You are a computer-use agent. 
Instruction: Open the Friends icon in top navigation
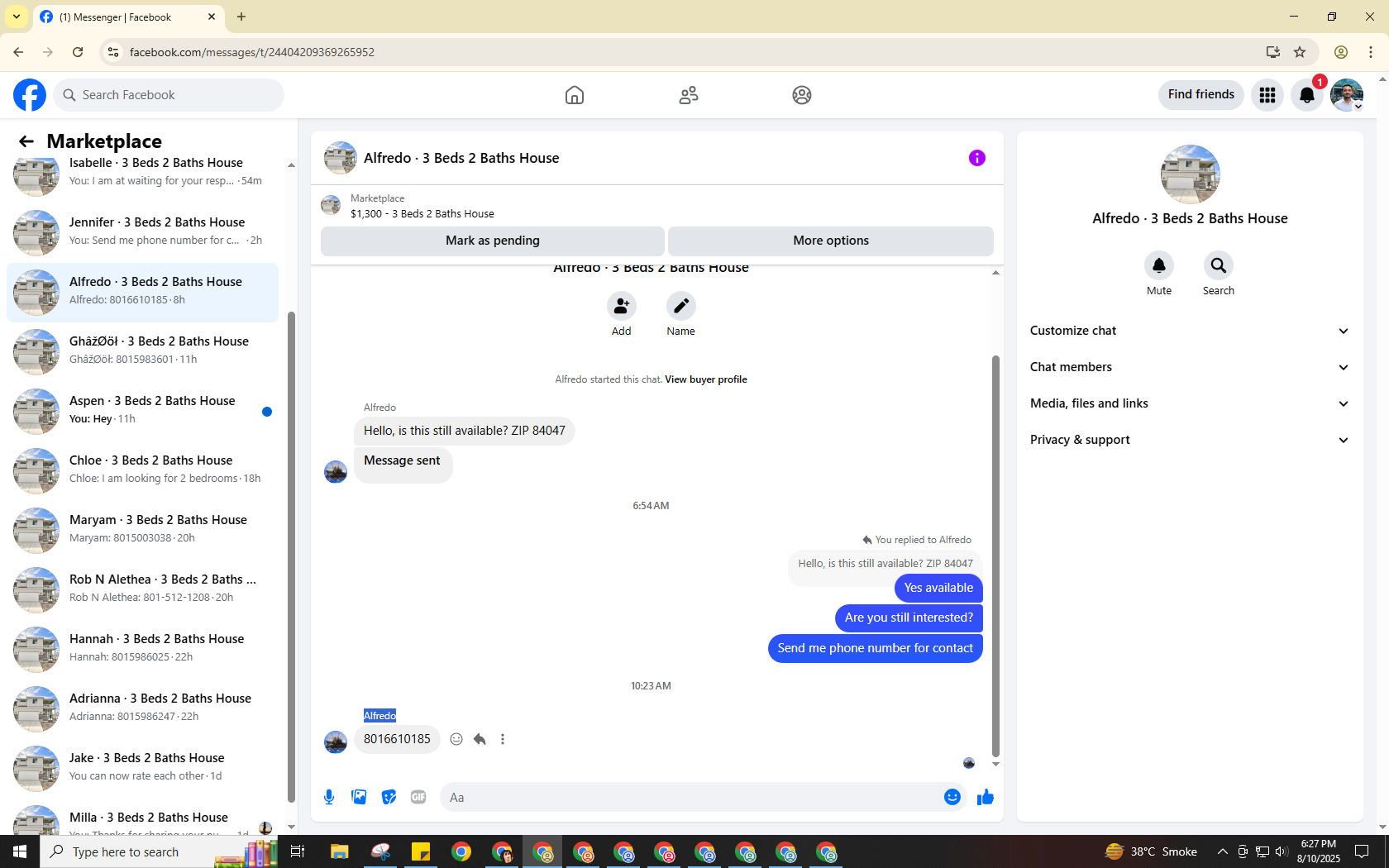(x=689, y=95)
